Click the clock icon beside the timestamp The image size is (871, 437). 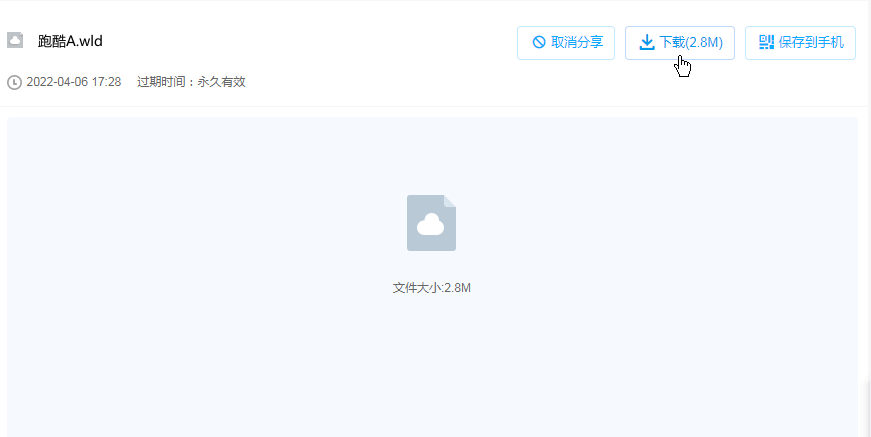(x=14, y=83)
